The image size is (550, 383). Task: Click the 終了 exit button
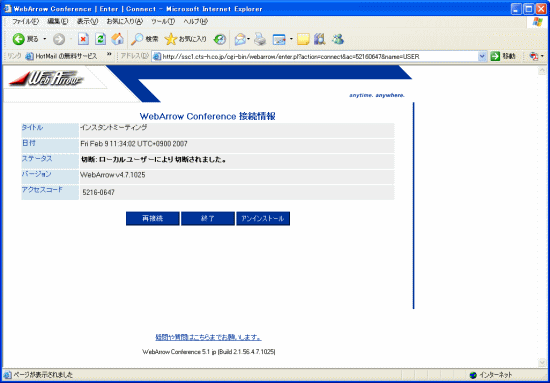208,219
